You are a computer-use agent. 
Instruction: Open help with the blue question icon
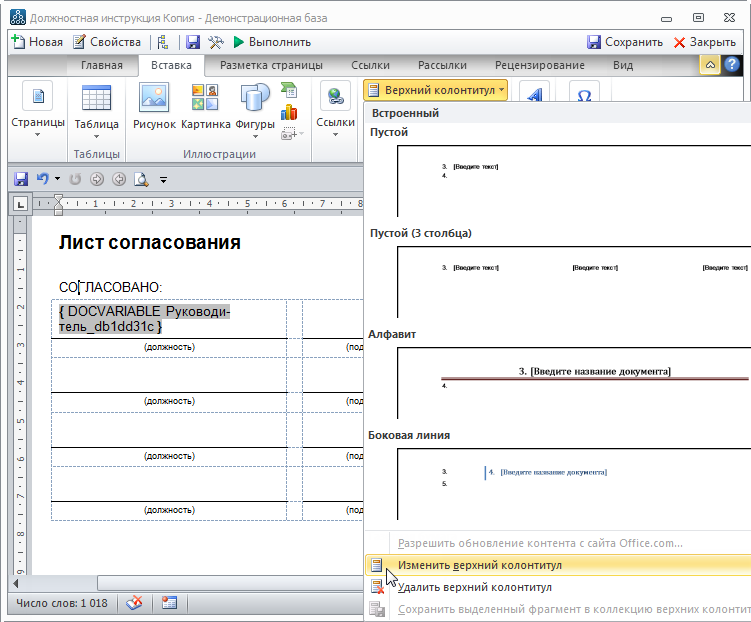coord(732,64)
